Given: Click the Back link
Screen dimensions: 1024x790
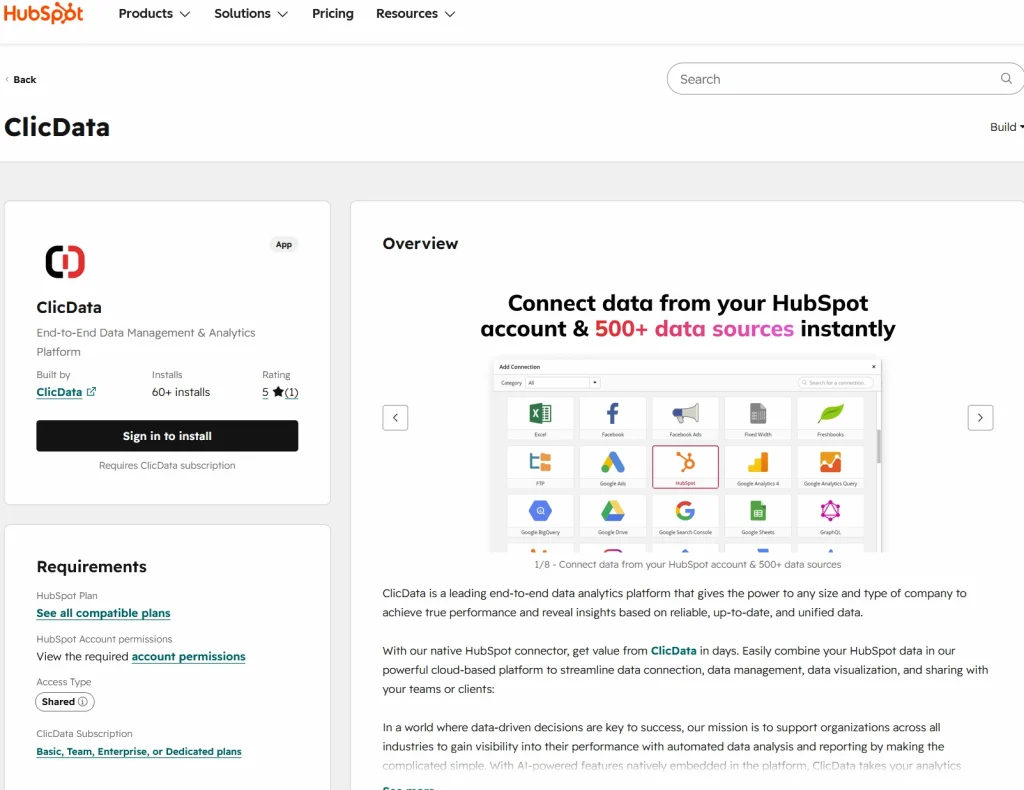Looking at the screenshot, I should (20, 80).
